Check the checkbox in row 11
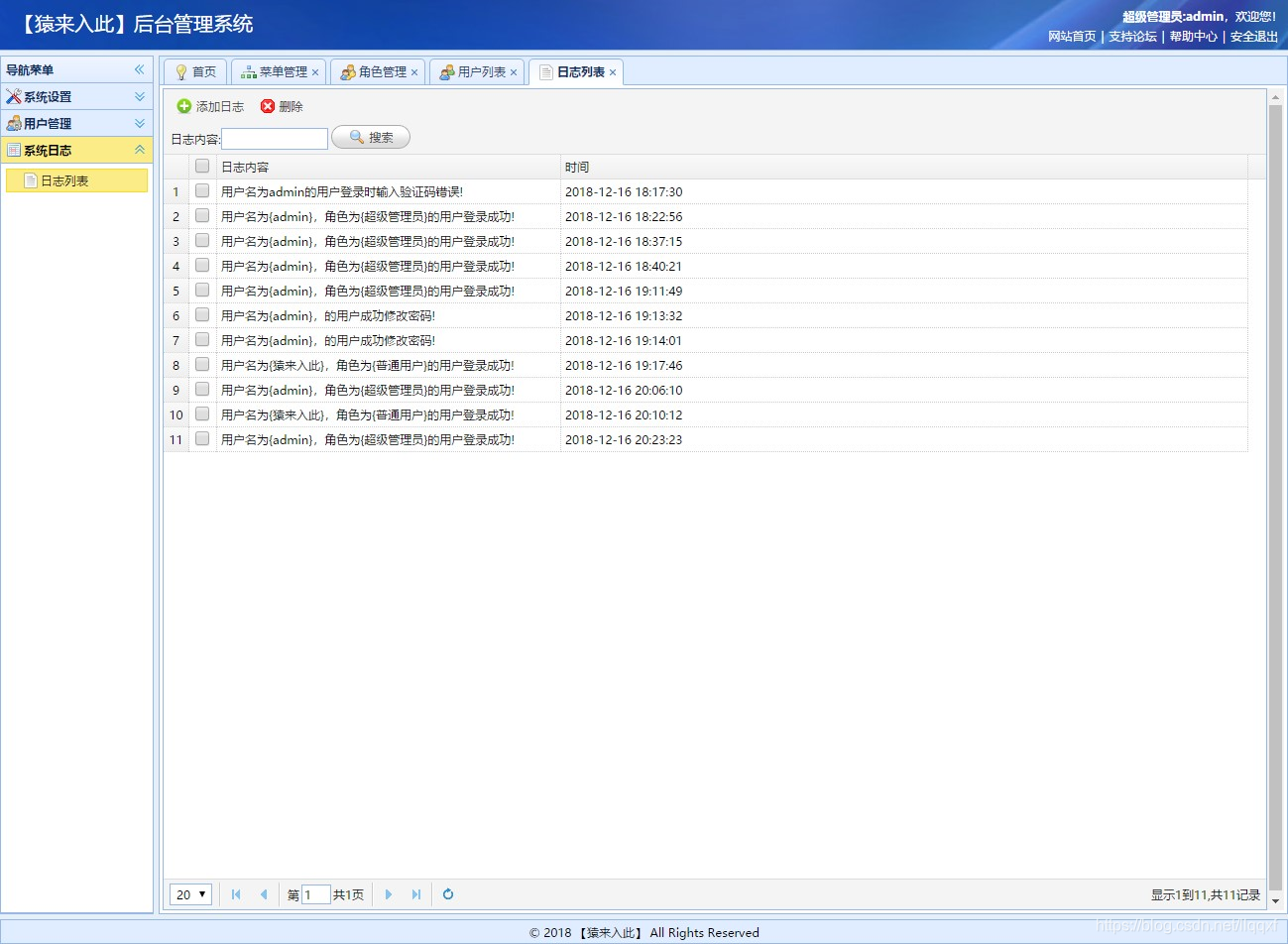The width and height of the screenshot is (1288, 944). (202, 438)
